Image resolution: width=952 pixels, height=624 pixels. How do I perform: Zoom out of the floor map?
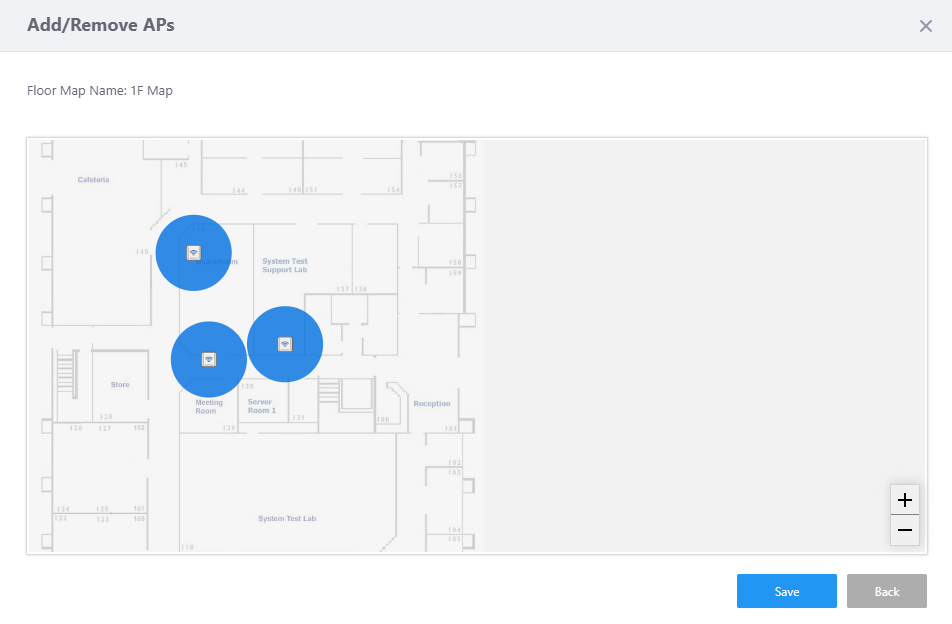tap(905, 530)
